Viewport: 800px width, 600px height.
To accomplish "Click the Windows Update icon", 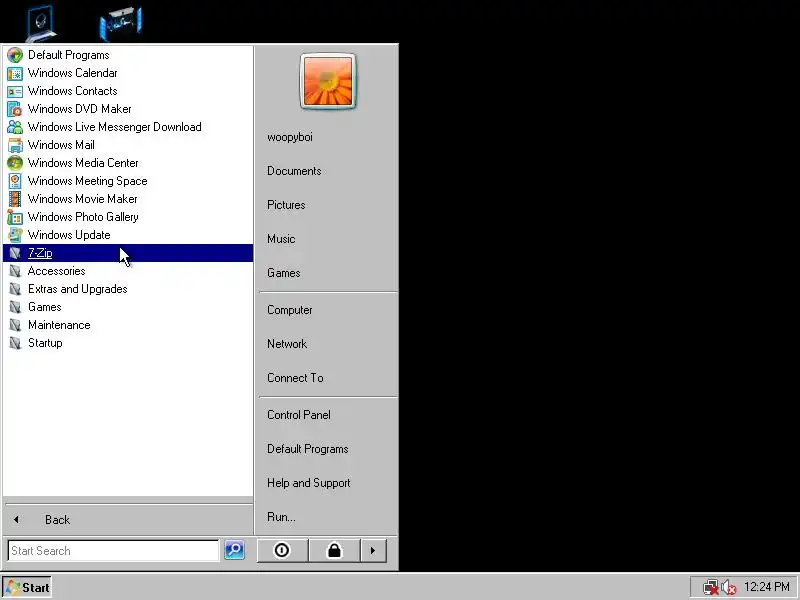I will (15, 235).
